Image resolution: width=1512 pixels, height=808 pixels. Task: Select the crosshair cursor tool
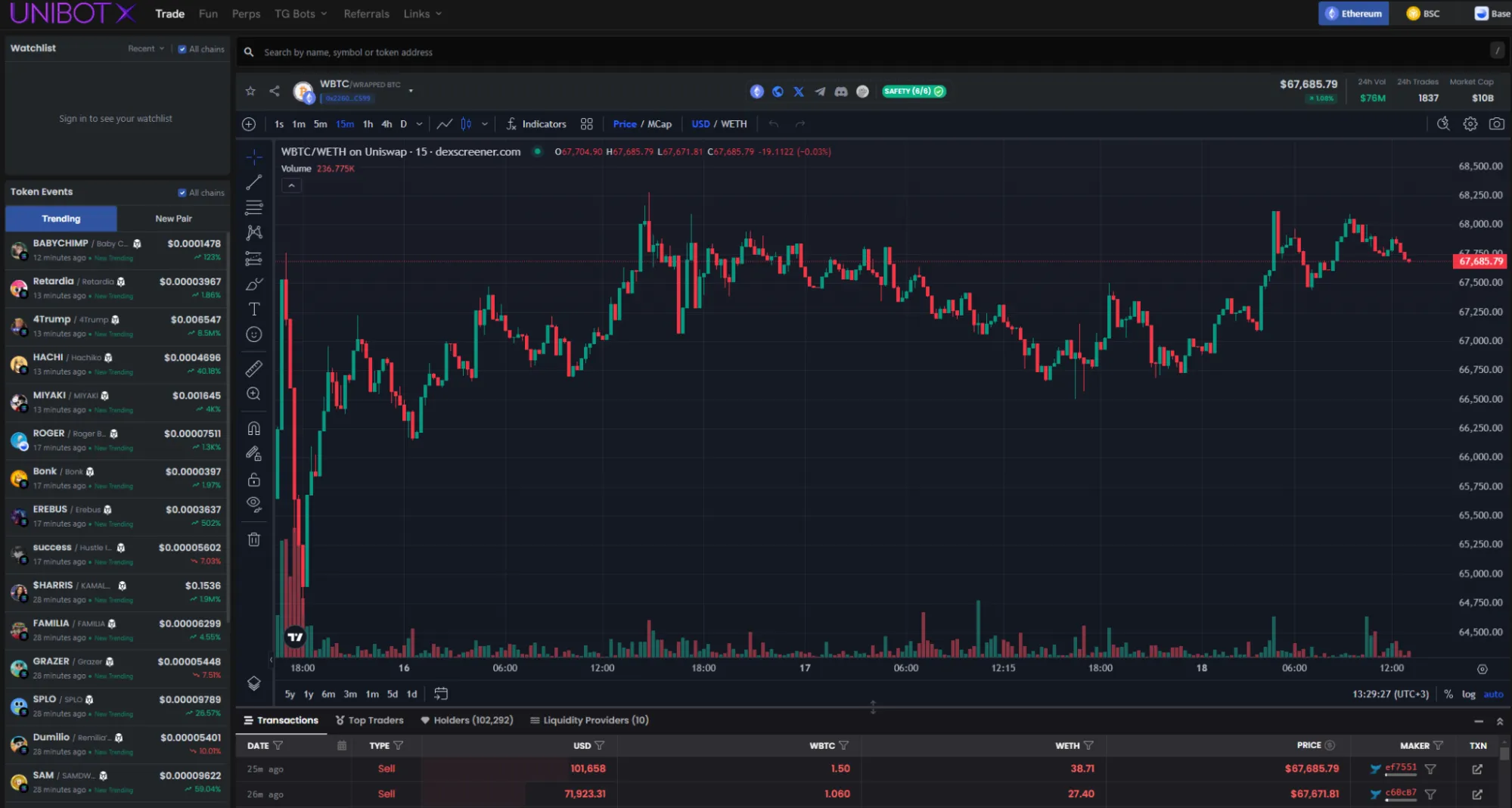point(253,157)
